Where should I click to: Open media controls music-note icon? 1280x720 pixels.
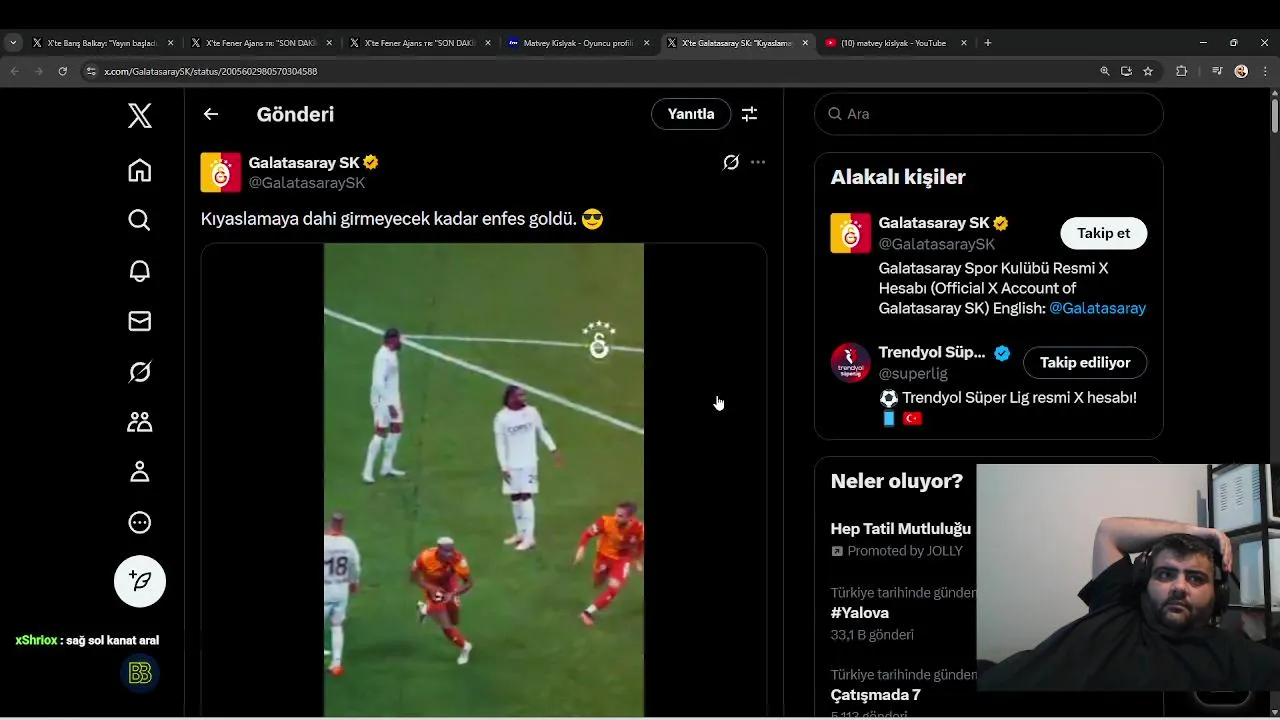pos(1217,71)
